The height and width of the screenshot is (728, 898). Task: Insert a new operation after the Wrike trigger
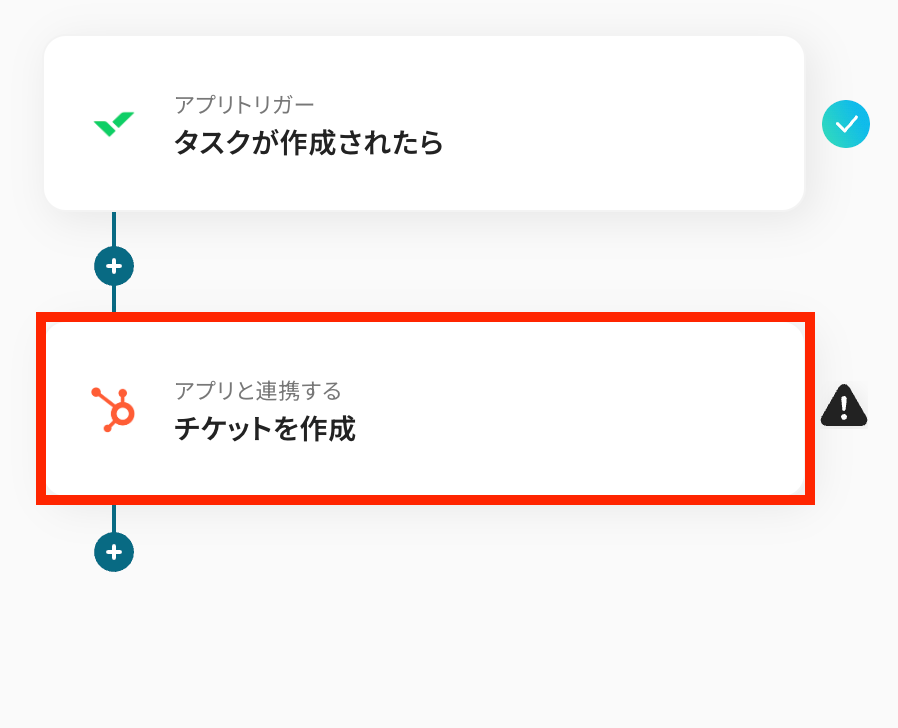pos(114,266)
